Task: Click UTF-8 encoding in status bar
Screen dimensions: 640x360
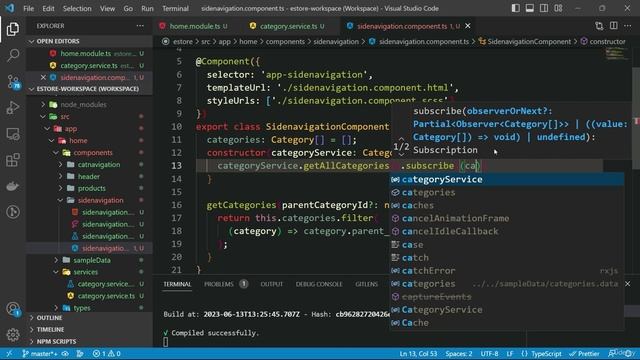Action: click(x=489, y=353)
